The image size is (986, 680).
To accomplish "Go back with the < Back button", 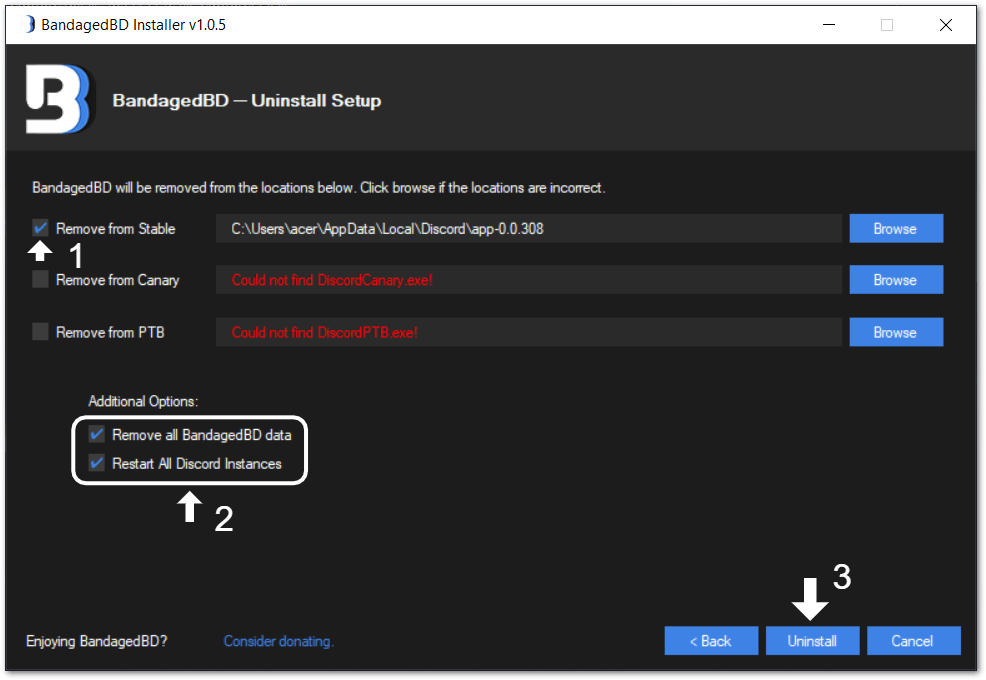I will 711,641.
